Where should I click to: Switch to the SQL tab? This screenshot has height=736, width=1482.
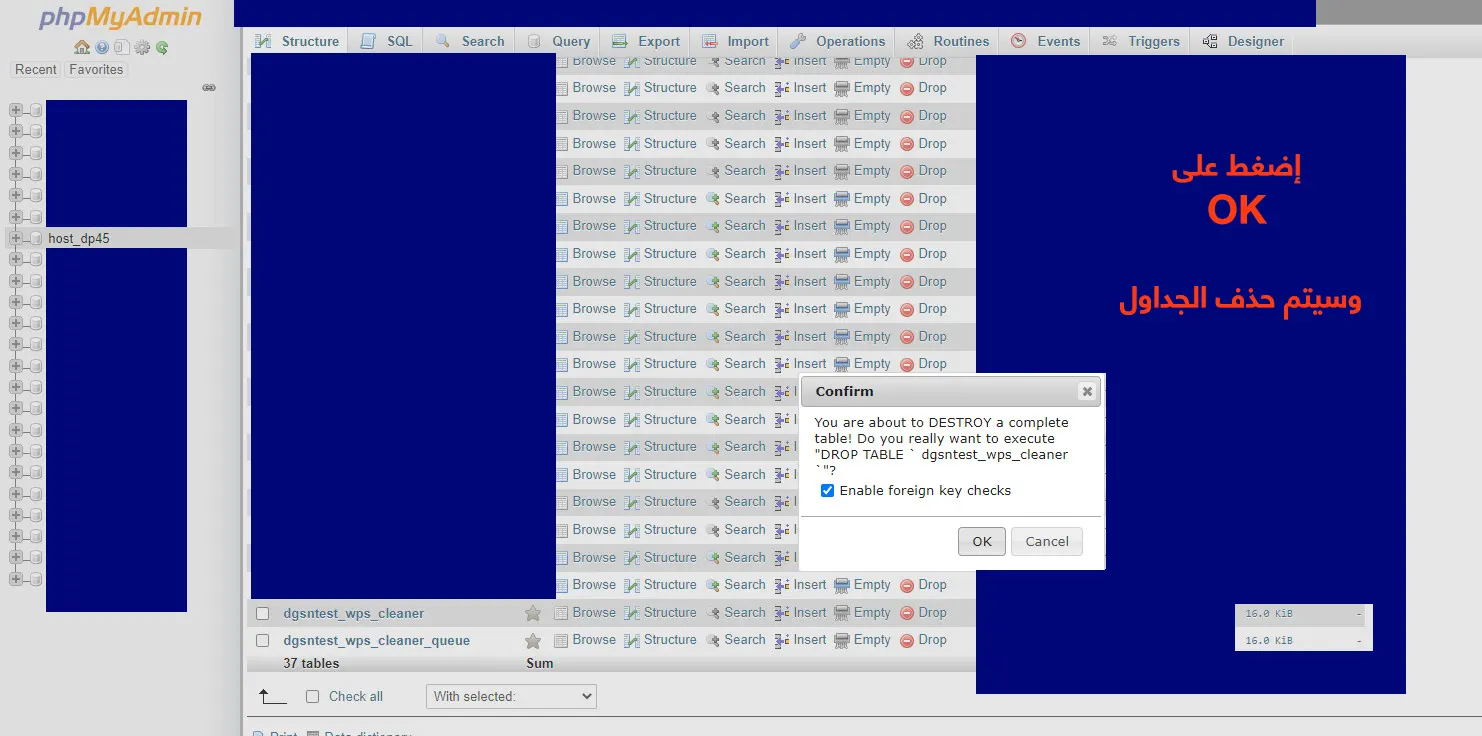coord(387,41)
